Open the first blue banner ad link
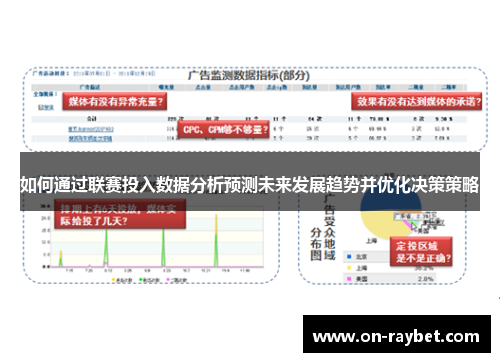Viewport: 500px width, 362px height. 91,129
